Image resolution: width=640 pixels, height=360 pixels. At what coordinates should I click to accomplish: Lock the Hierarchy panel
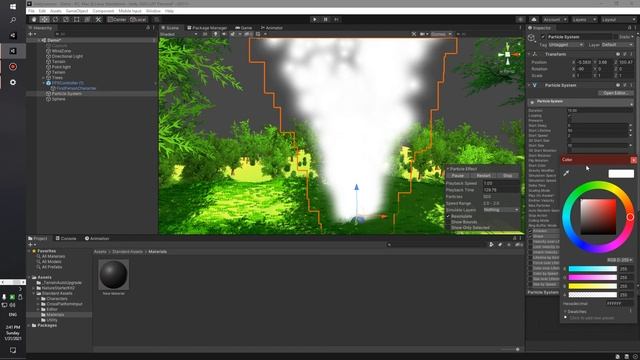pos(148,28)
